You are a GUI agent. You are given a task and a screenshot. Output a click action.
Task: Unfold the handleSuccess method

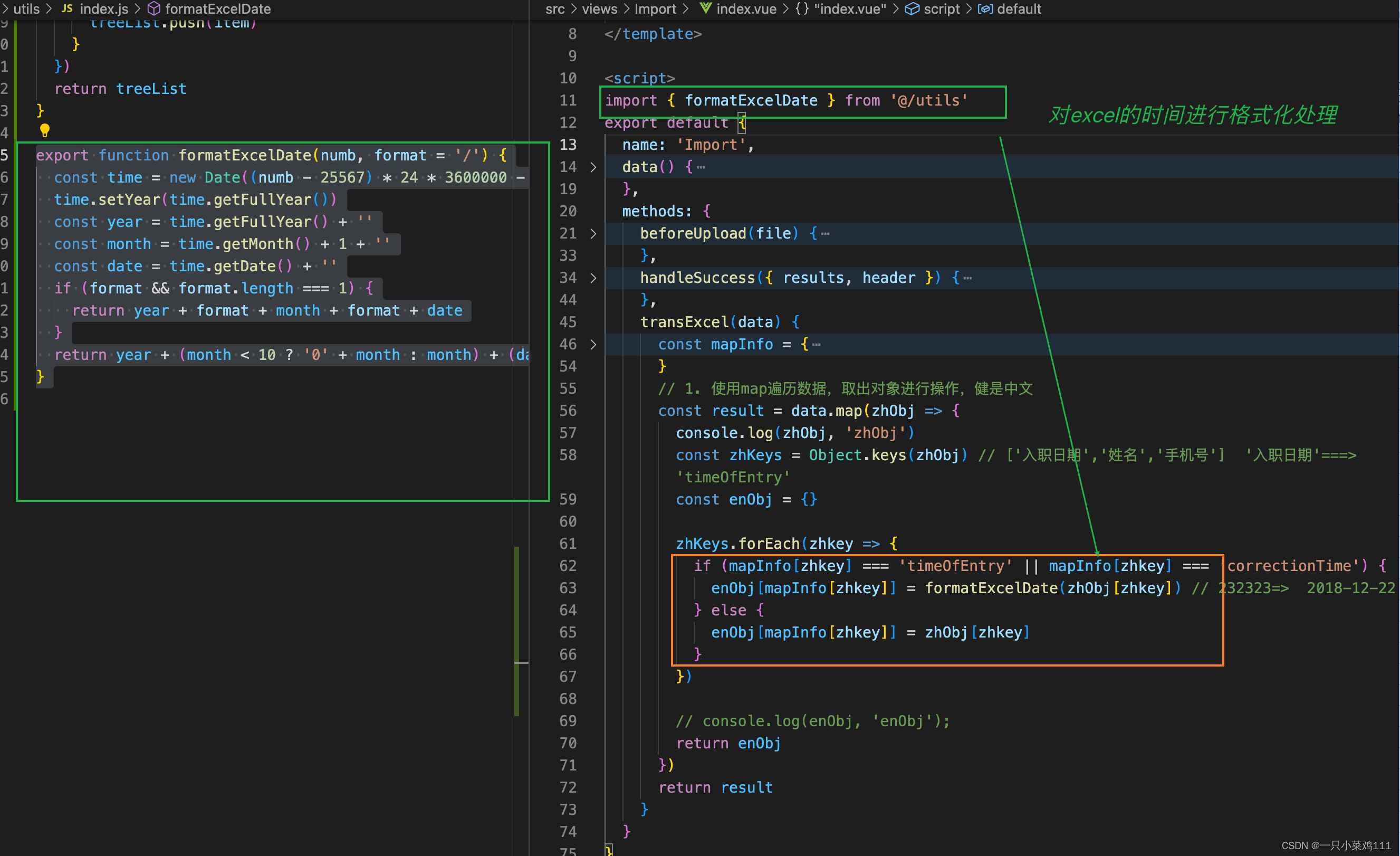(593, 278)
